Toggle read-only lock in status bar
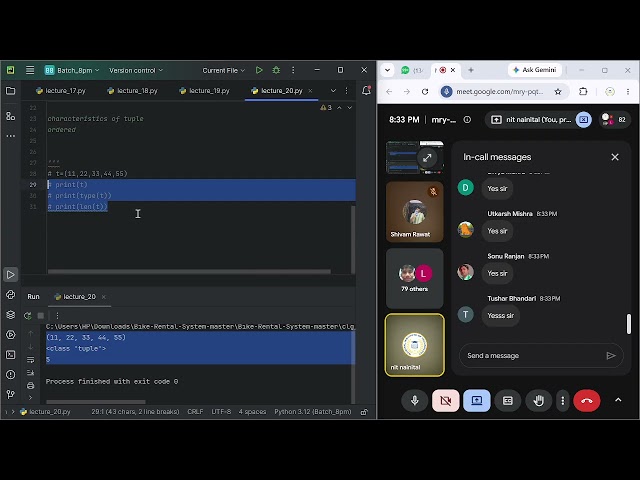This screenshot has width=640, height=480. tap(364, 412)
